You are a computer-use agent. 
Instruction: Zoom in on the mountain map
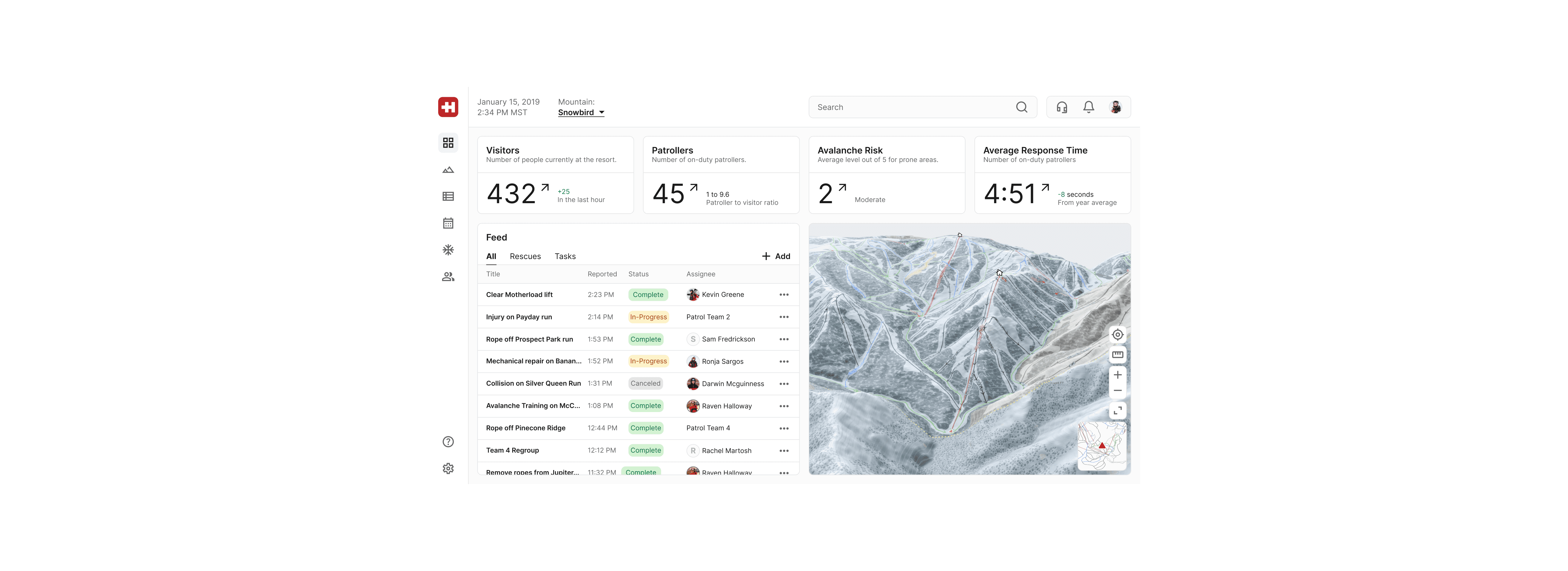pos(1117,374)
